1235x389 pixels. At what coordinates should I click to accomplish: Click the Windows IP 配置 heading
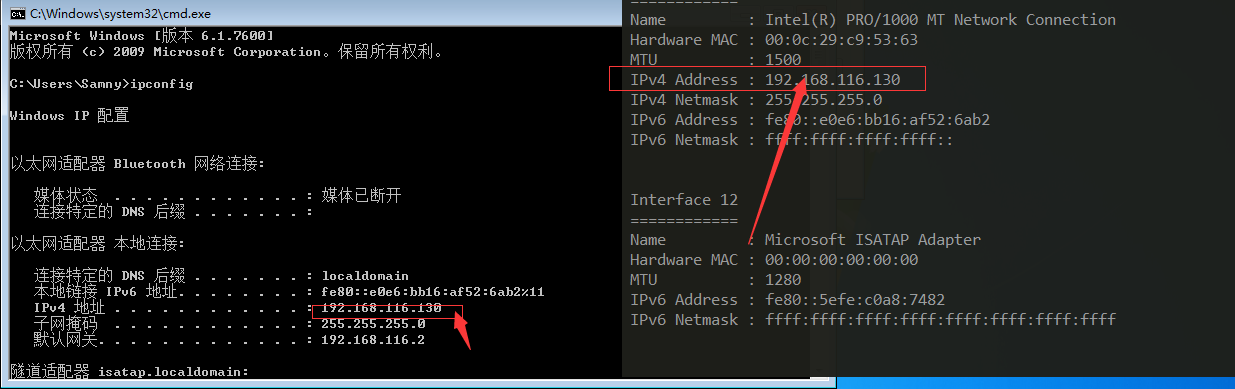pos(69,116)
